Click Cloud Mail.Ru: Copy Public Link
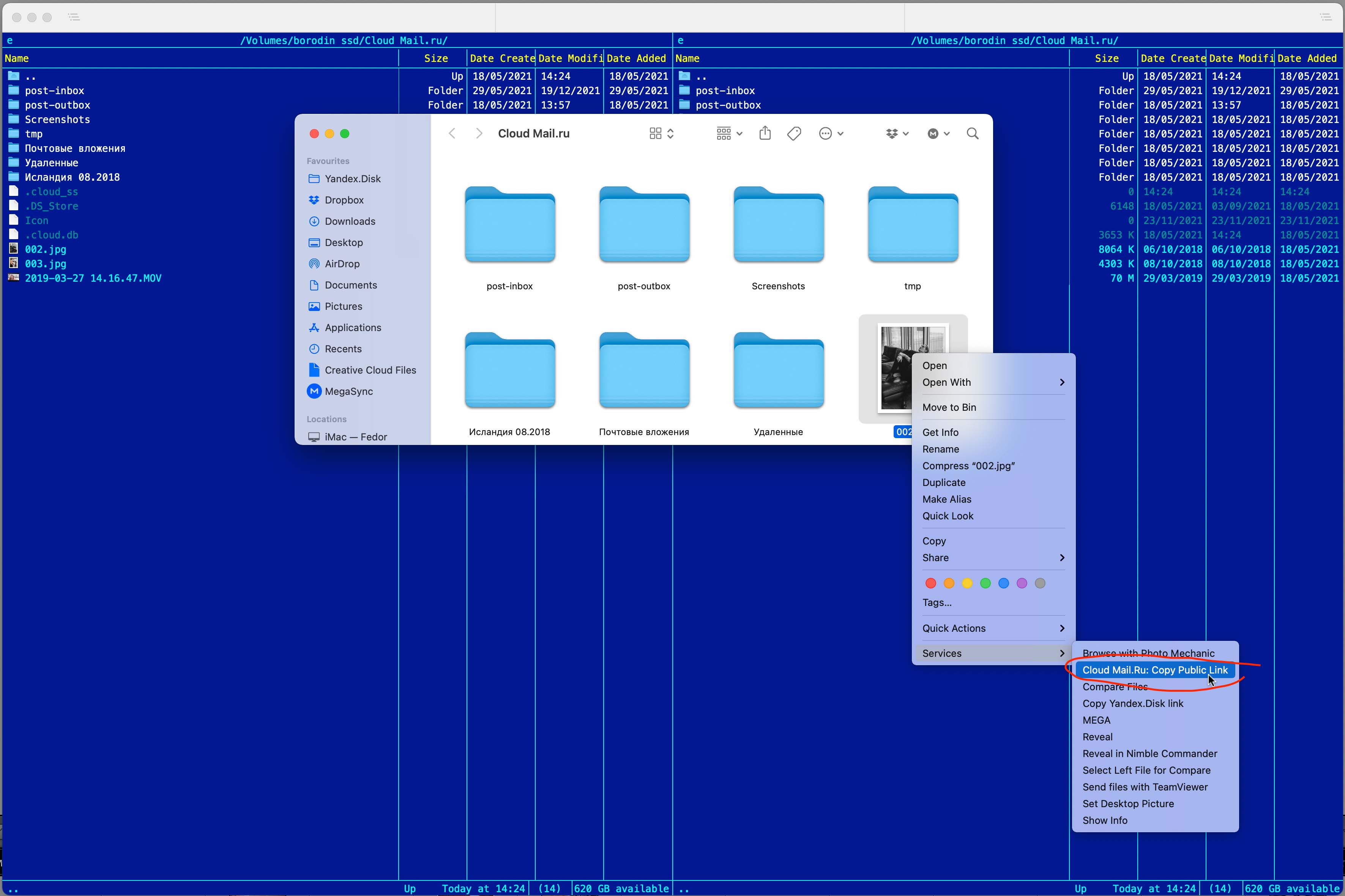1345x896 pixels. pyautogui.click(x=1155, y=670)
